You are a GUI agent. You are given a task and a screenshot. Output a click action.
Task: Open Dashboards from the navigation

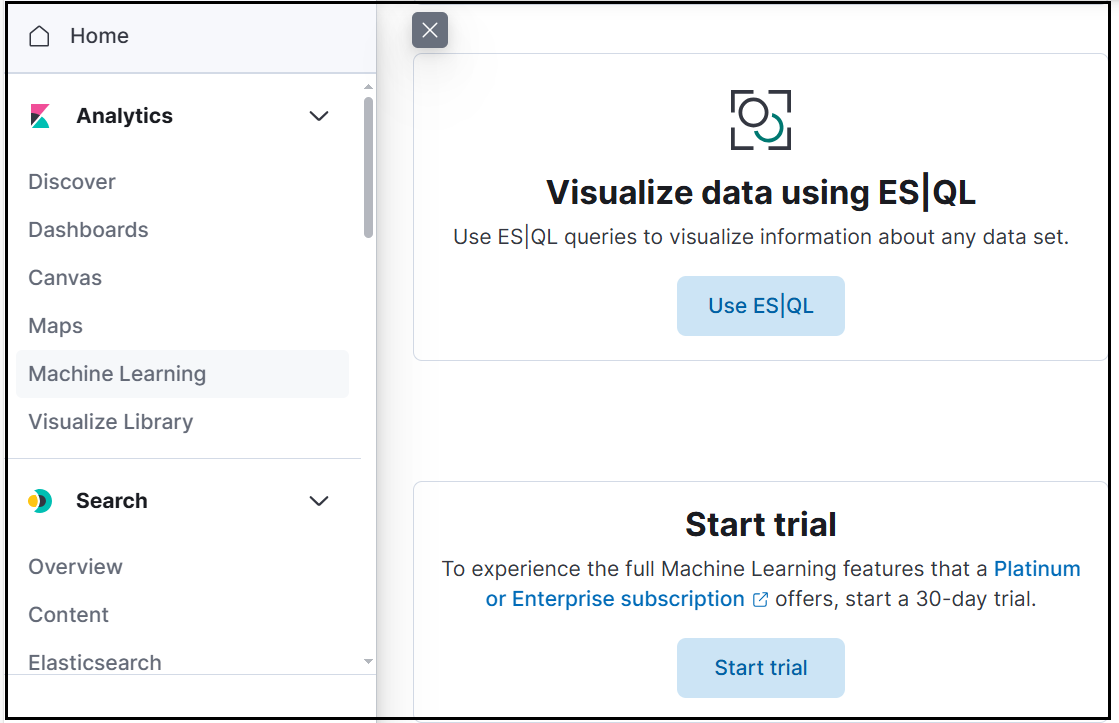click(88, 230)
